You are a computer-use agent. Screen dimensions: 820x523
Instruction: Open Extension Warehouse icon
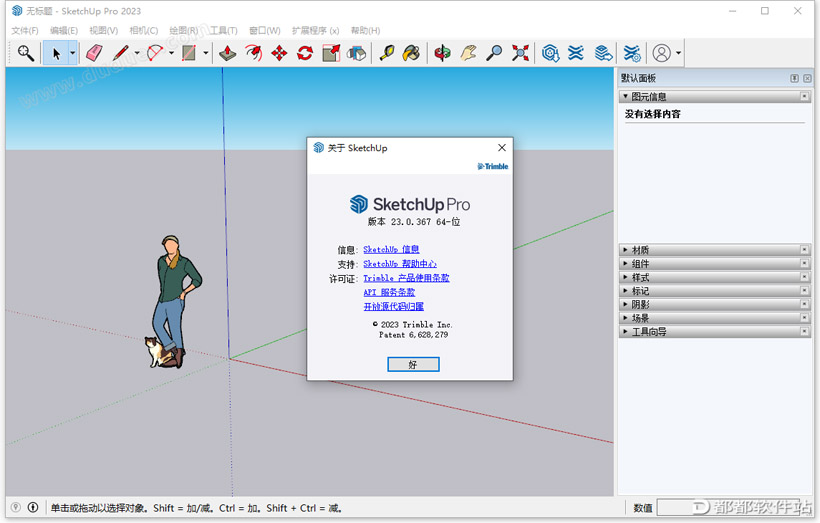pos(576,53)
